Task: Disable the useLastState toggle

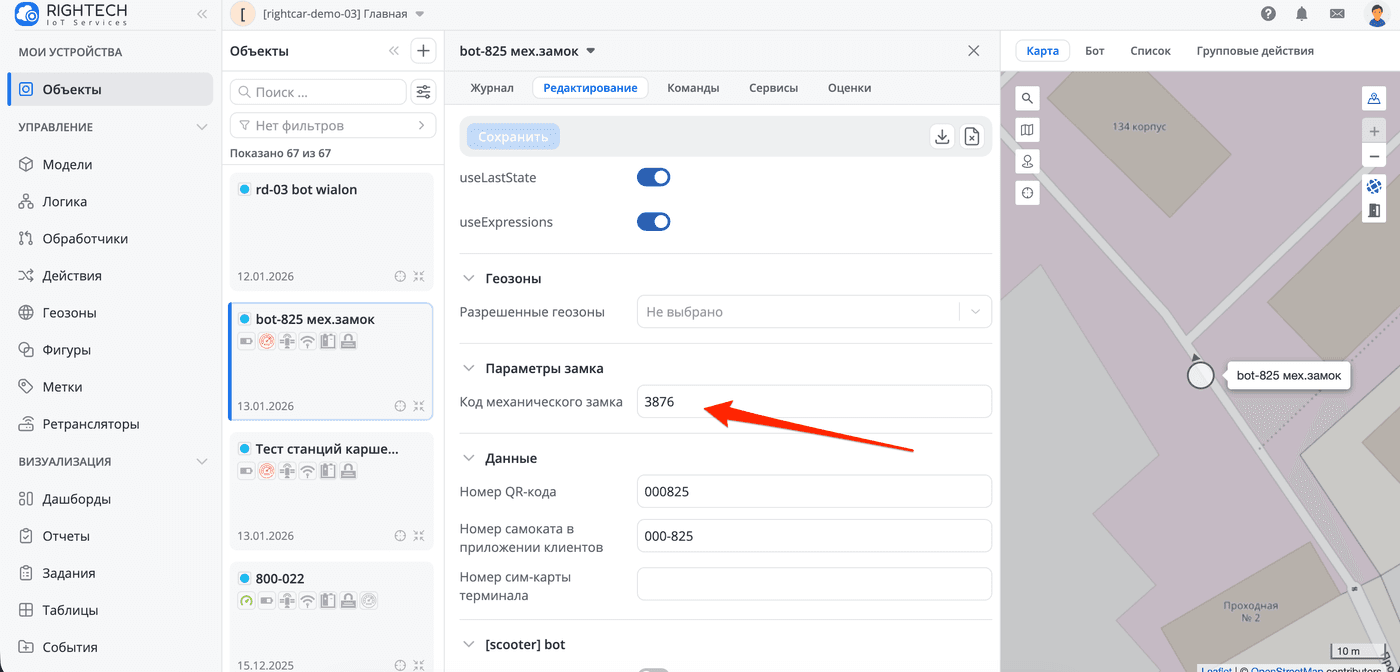Action: click(653, 177)
